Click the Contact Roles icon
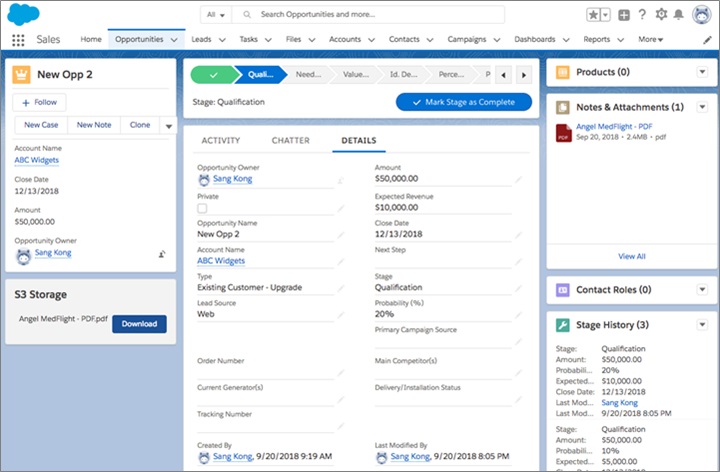 562,290
